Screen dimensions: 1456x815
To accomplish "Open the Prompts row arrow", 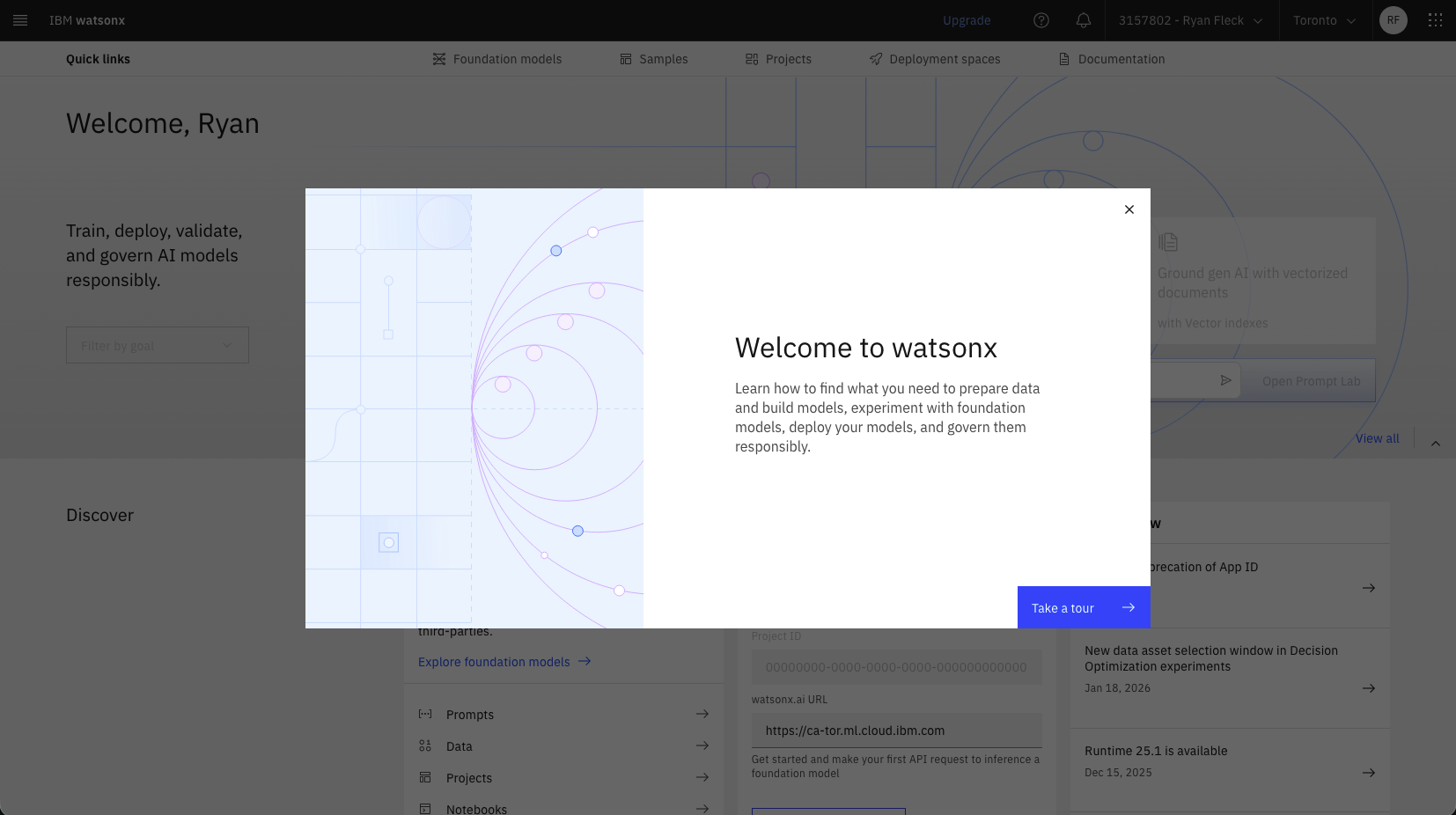I will (x=702, y=714).
